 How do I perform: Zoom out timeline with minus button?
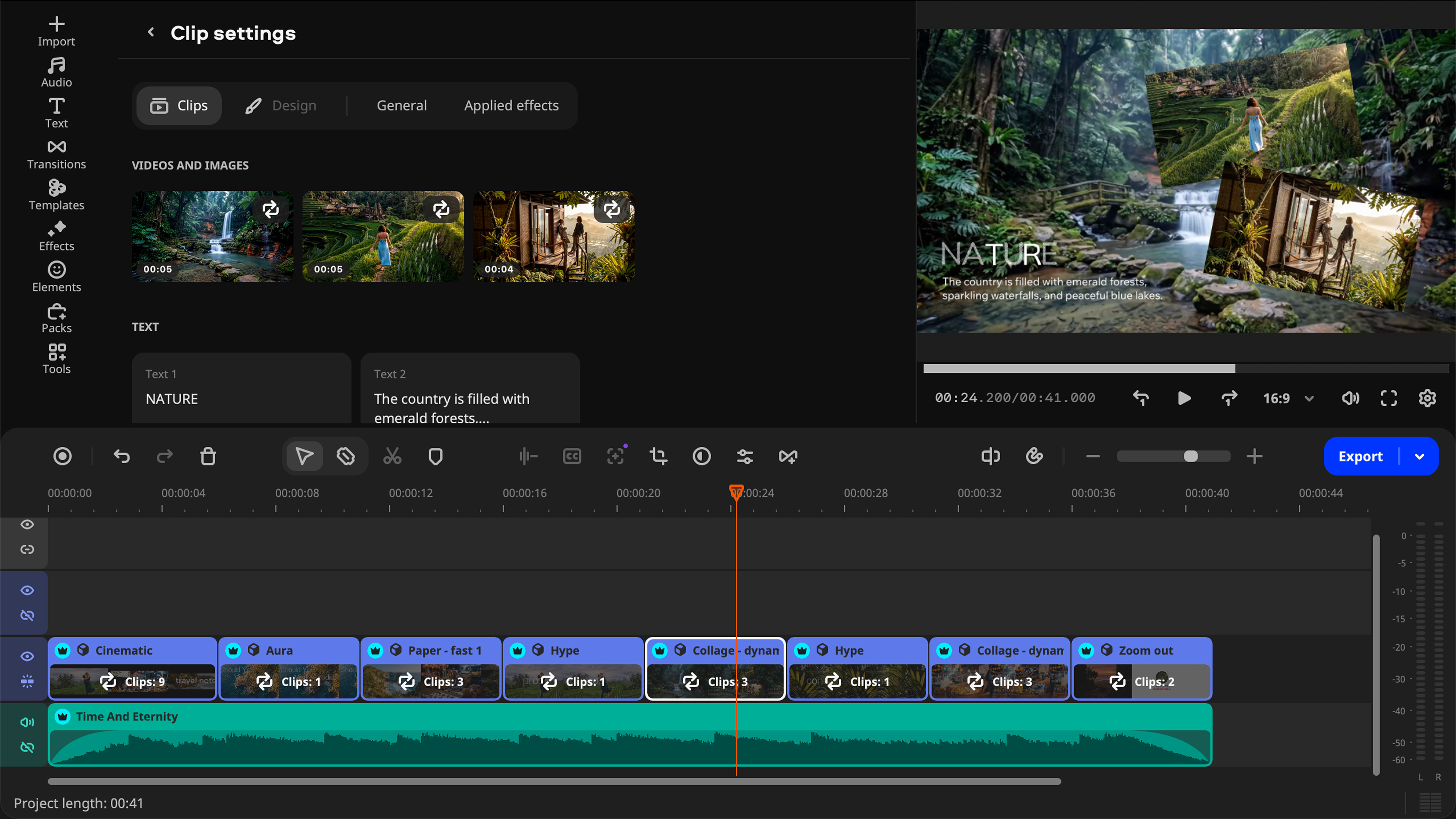(1093, 456)
